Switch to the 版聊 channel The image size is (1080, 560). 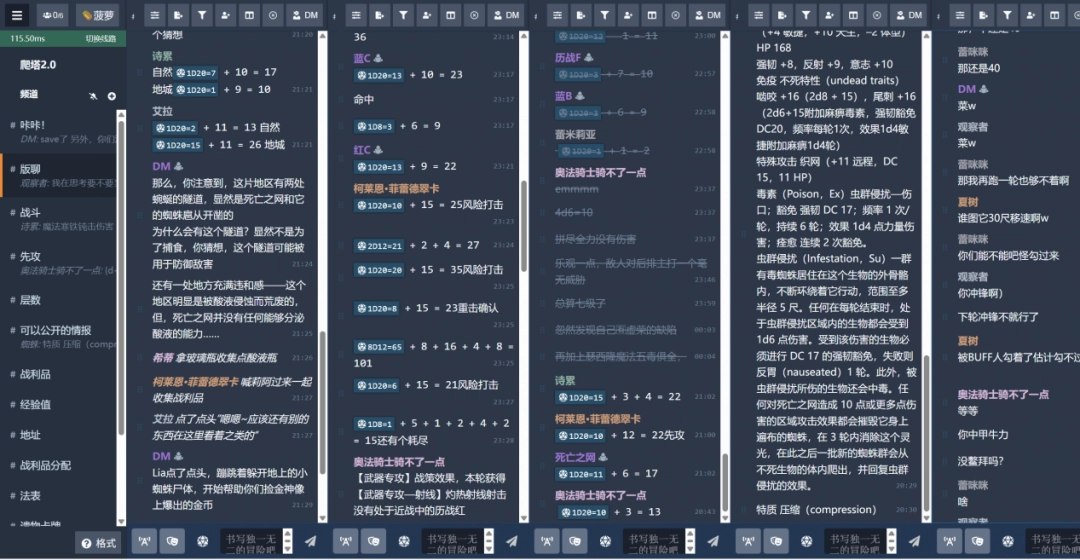(58, 175)
